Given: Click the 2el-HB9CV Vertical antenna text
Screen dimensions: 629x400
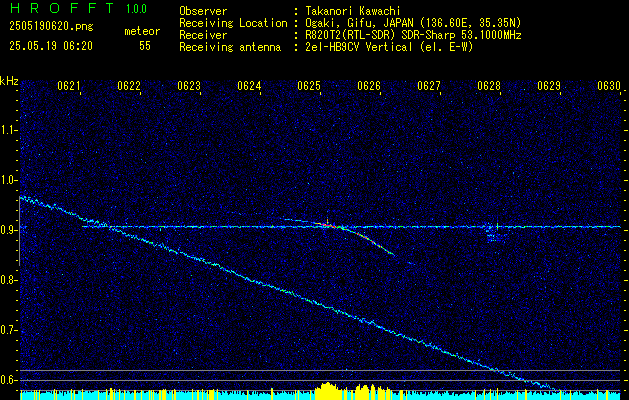Looking at the screenshot, I should click(389, 47).
